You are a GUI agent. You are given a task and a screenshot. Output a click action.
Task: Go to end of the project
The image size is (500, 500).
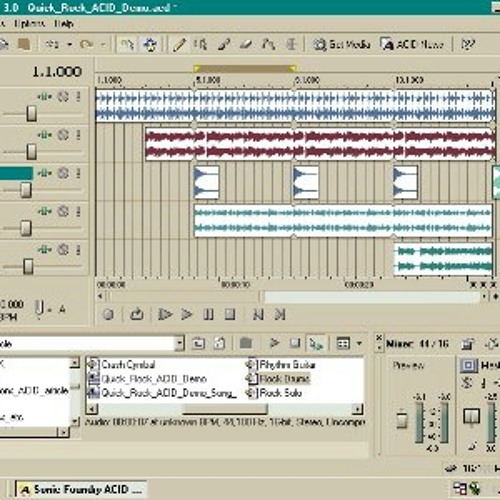coord(280,314)
